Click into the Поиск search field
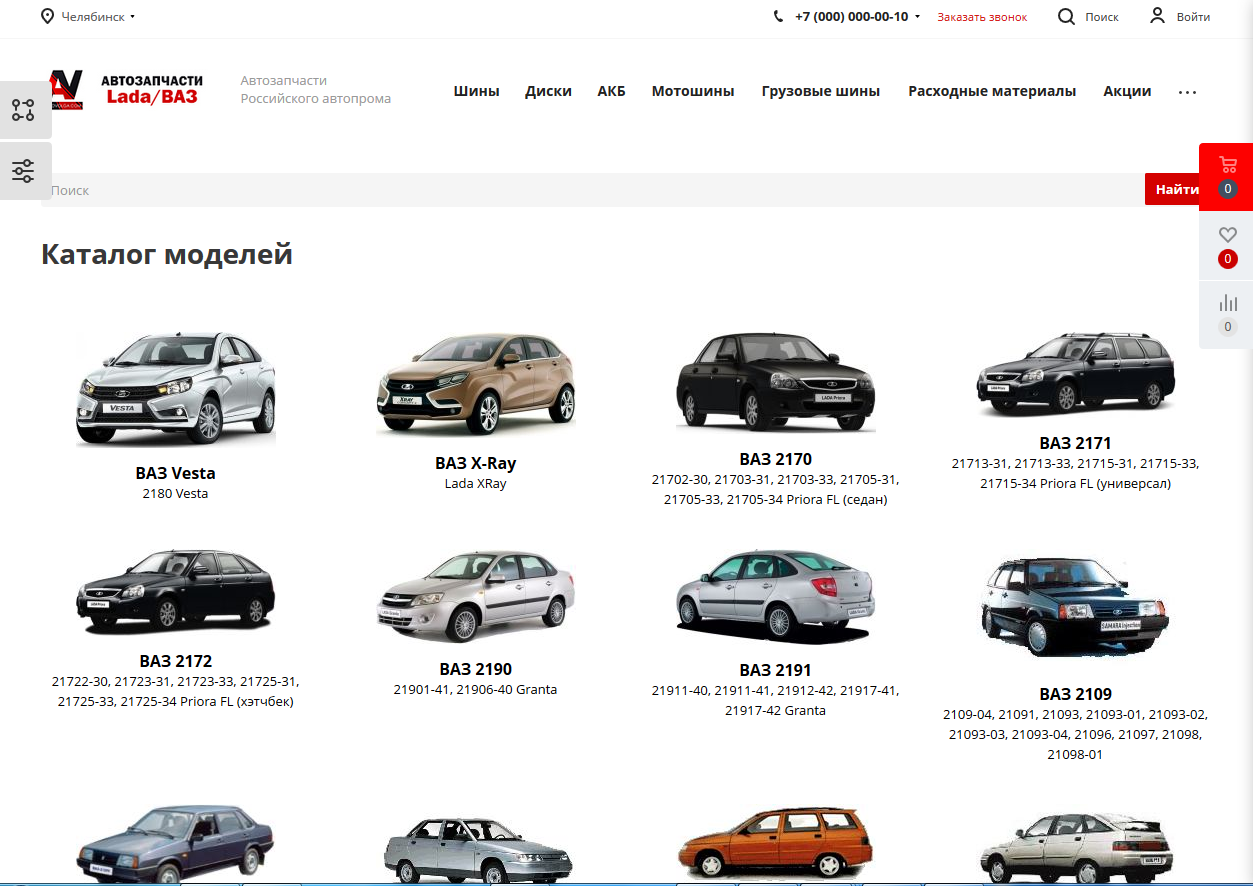Image resolution: width=1253 pixels, height=886 pixels. (x=593, y=190)
